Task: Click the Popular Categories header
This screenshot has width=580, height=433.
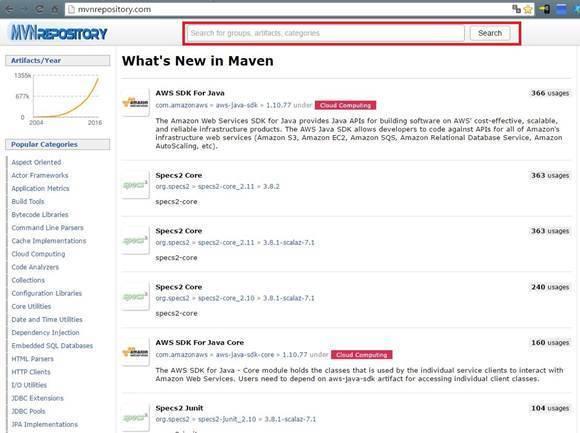Action: [58, 145]
